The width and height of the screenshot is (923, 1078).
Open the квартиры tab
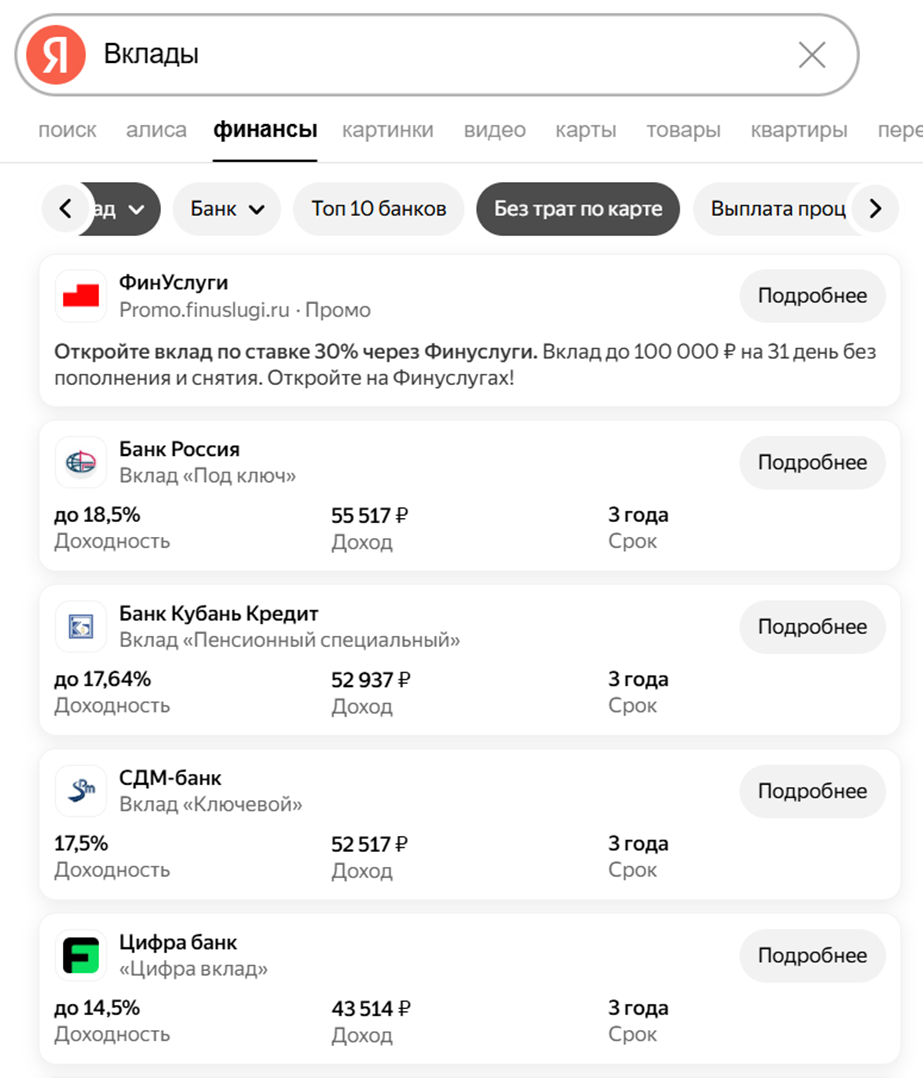point(799,130)
